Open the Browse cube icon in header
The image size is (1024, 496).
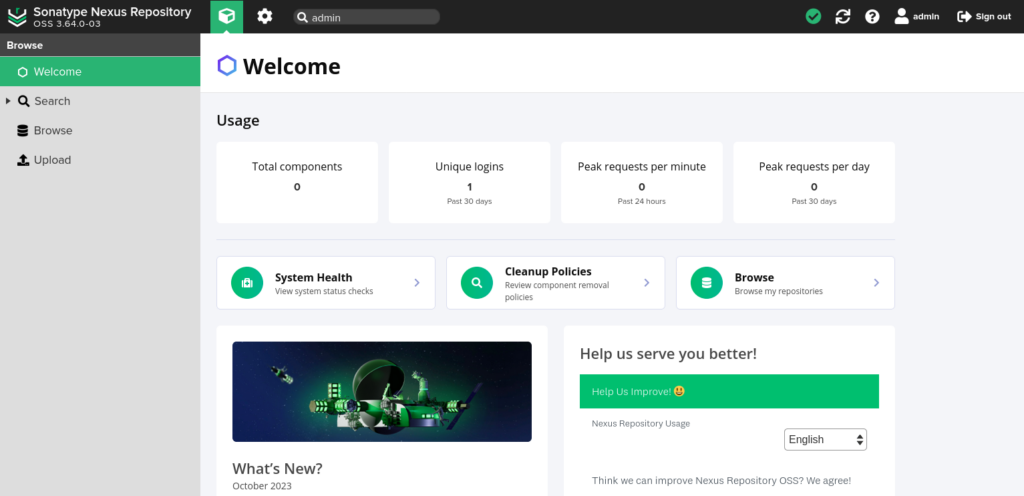pyautogui.click(x=227, y=16)
